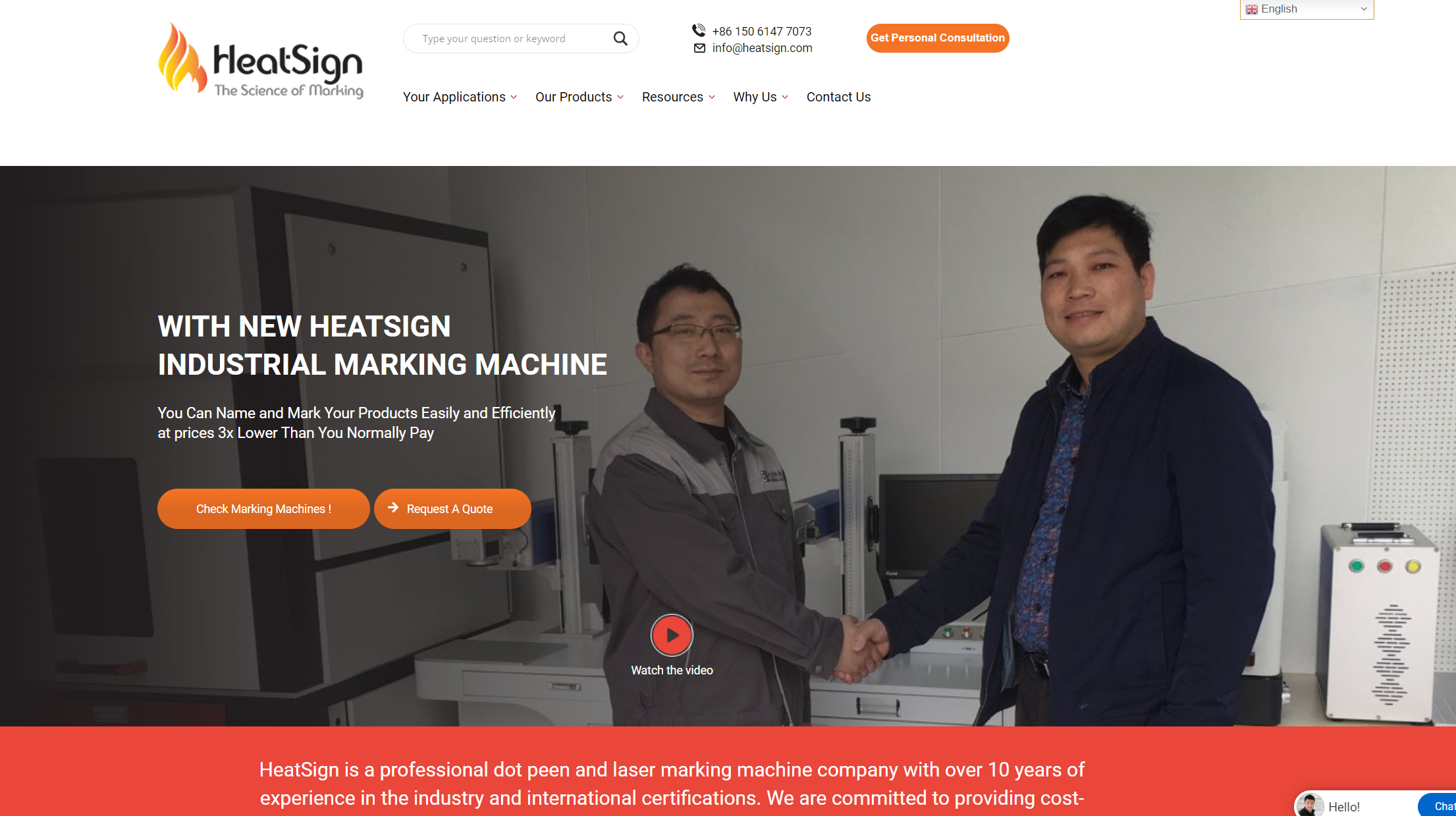Click the UK flag language icon
This screenshot has width=1456, height=816.
pos(1252,9)
